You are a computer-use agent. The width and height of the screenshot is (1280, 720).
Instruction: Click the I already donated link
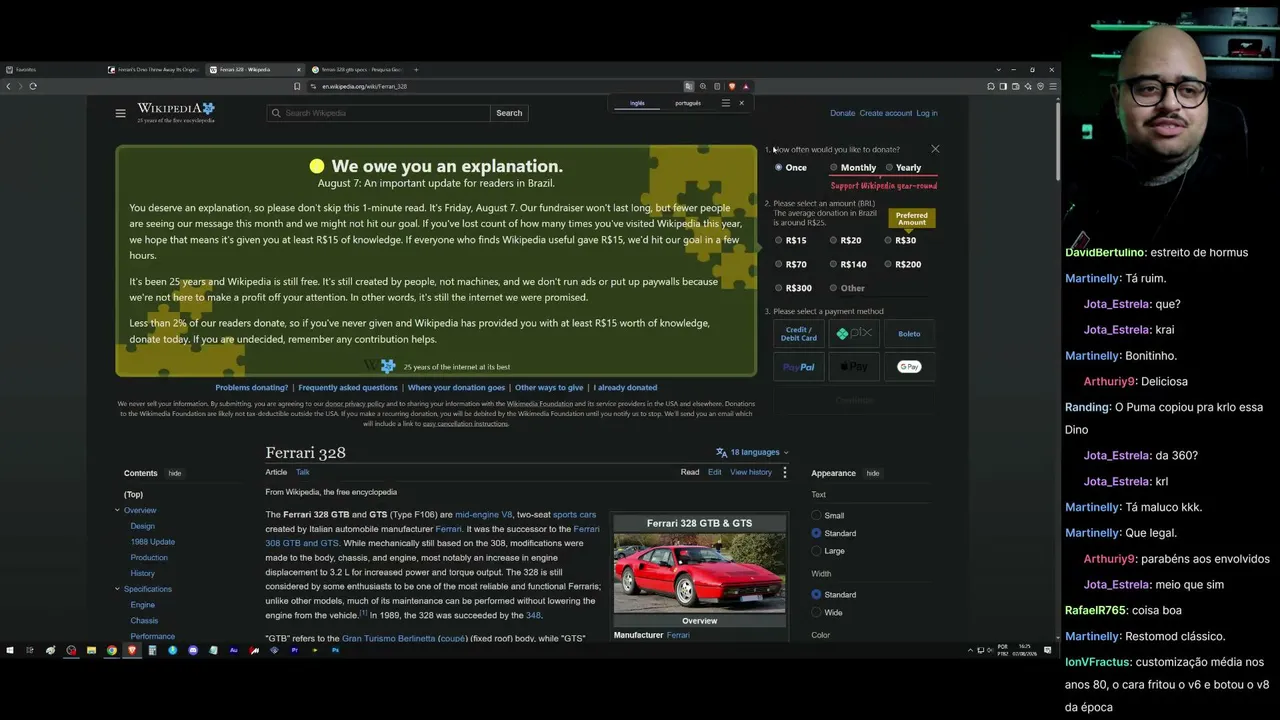(625, 387)
